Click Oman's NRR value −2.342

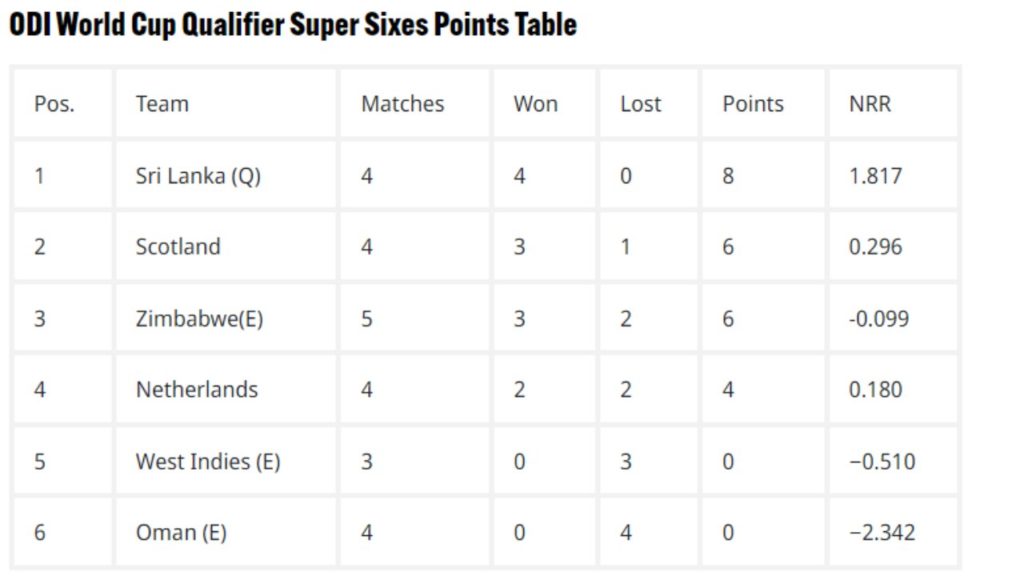tap(881, 533)
